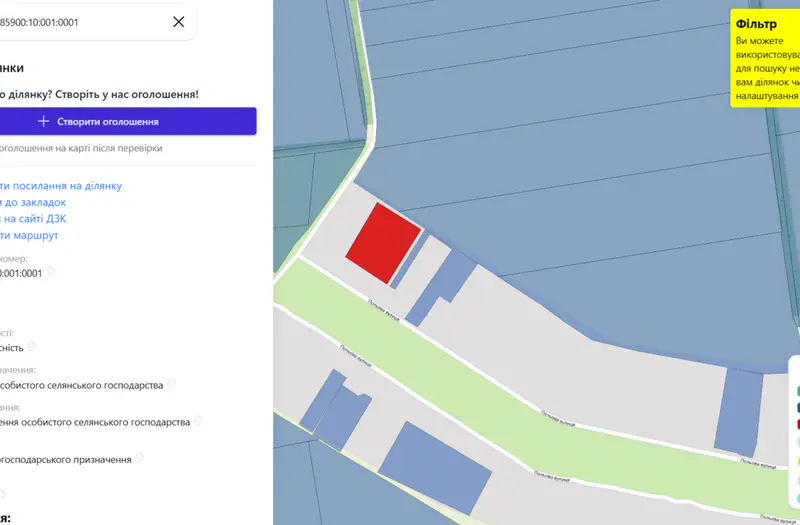Click text оголошення на карті після перевірки

point(80,148)
